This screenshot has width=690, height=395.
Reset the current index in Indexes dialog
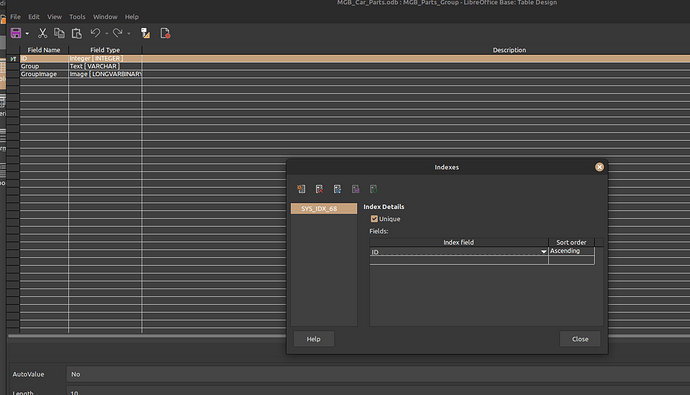[374, 189]
